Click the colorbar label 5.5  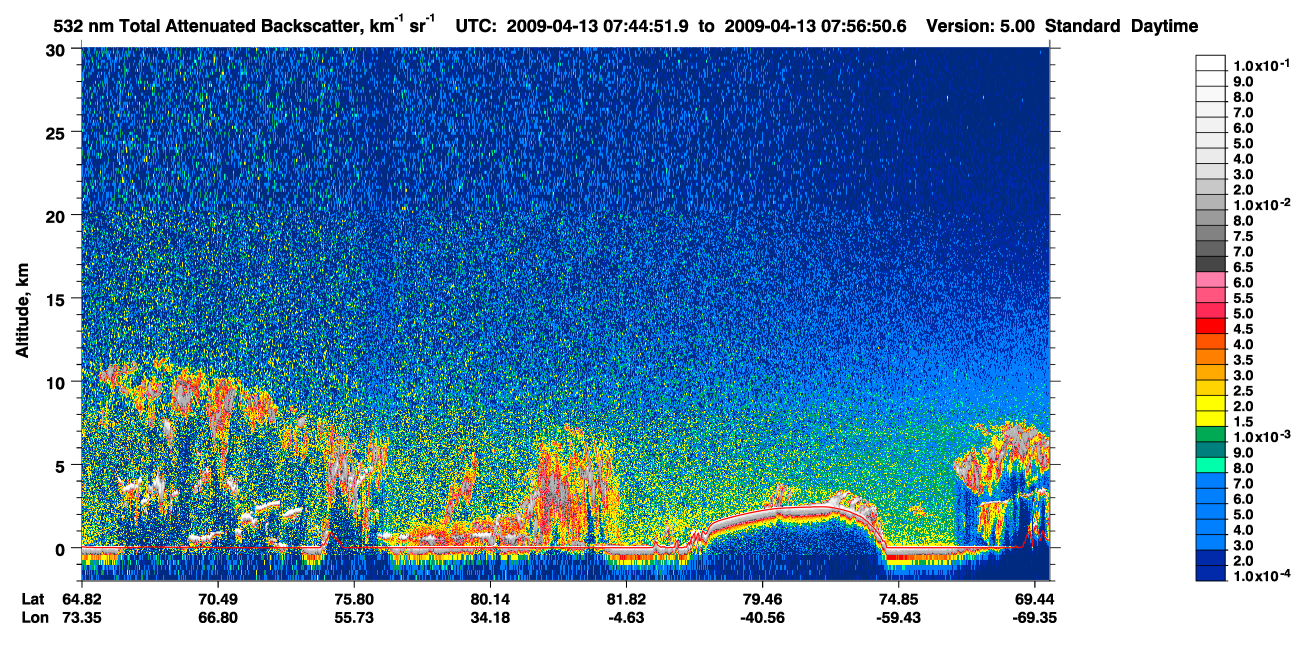coord(1242,298)
